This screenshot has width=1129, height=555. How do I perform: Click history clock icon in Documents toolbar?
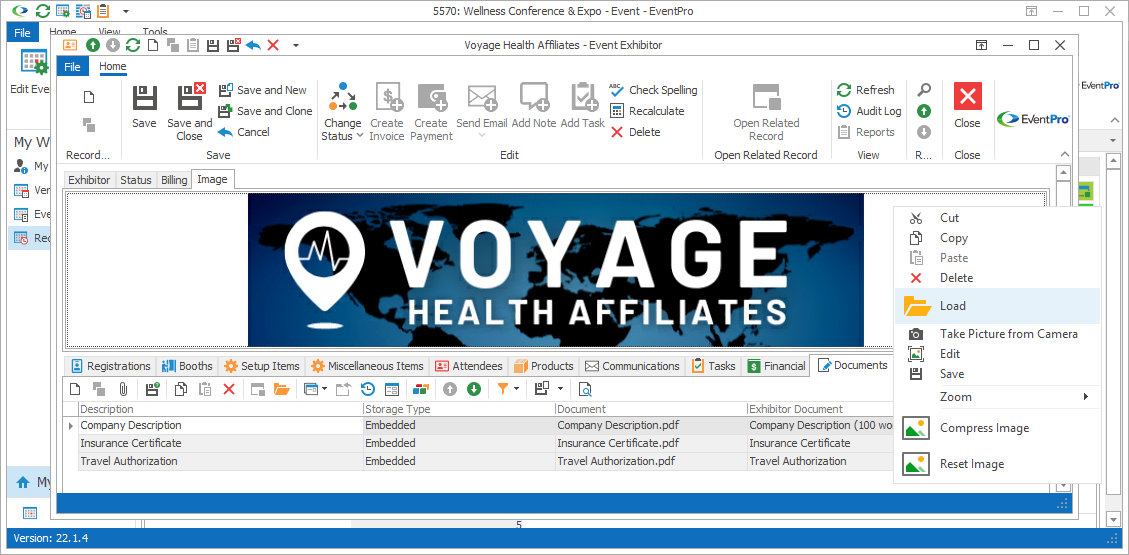click(368, 389)
